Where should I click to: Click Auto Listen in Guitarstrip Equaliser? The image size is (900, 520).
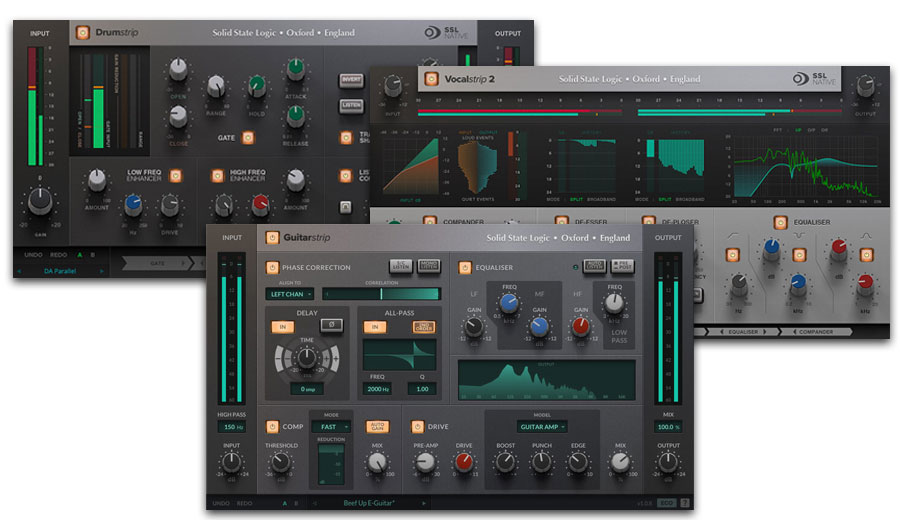(x=595, y=266)
